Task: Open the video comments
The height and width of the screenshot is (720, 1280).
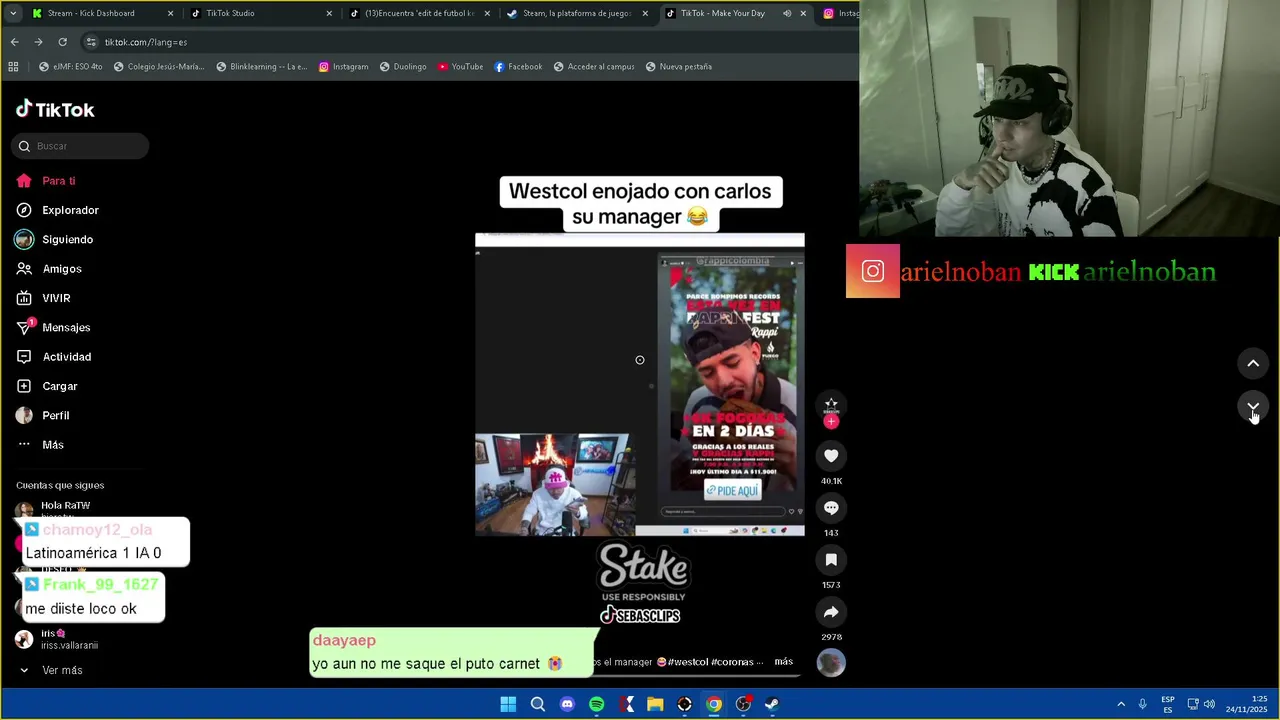Action: pyautogui.click(x=831, y=508)
